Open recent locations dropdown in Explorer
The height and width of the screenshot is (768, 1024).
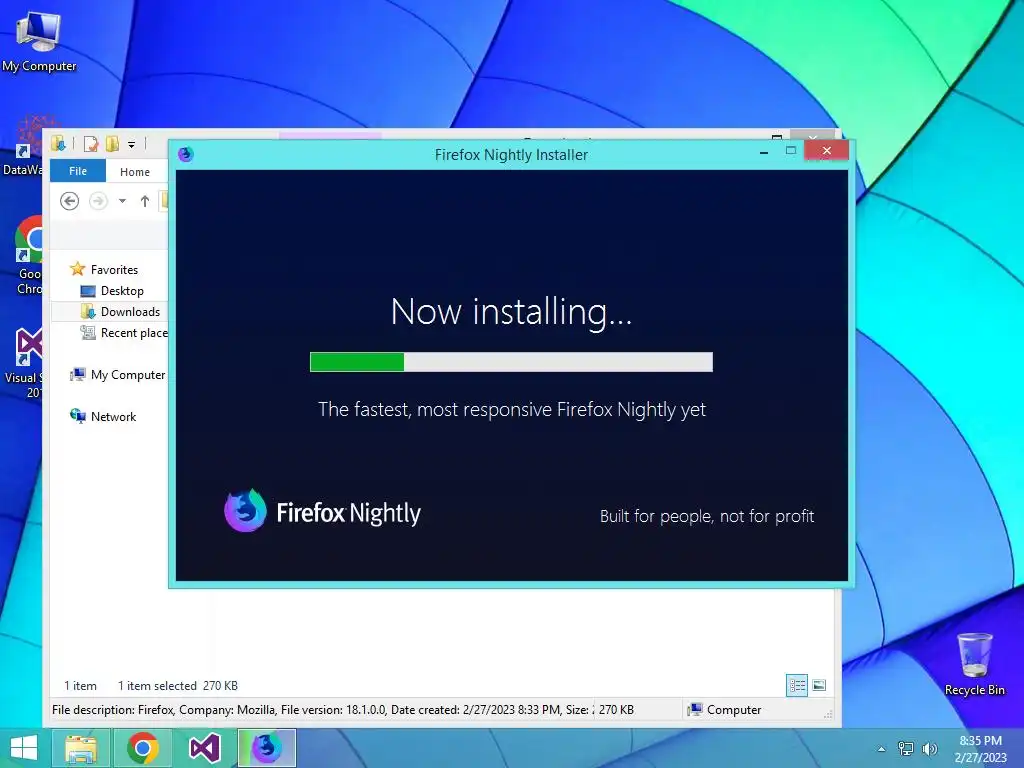(x=122, y=201)
